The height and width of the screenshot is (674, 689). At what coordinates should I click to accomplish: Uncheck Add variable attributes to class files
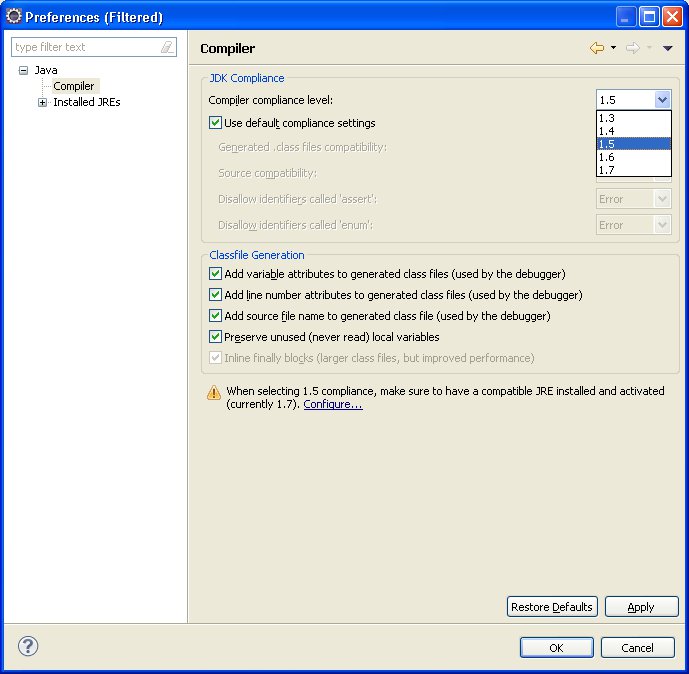(x=215, y=274)
